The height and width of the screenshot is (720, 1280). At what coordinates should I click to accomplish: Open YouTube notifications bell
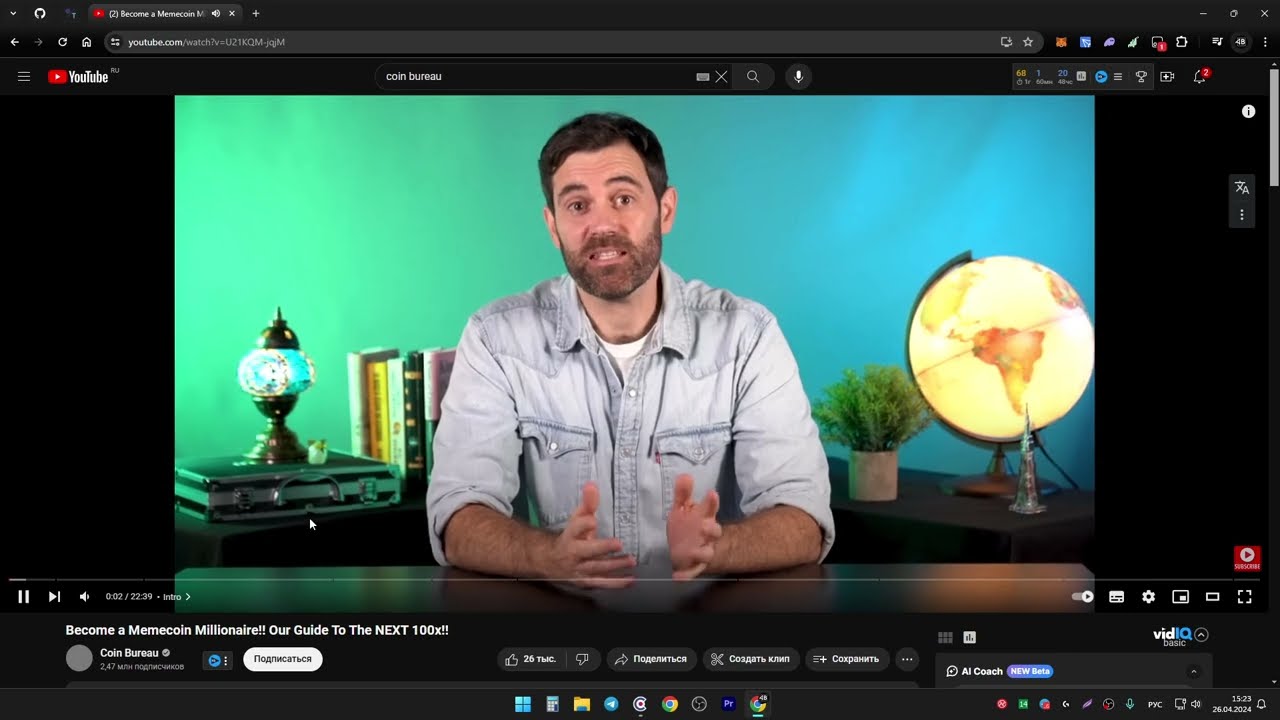tap(1200, 76)
